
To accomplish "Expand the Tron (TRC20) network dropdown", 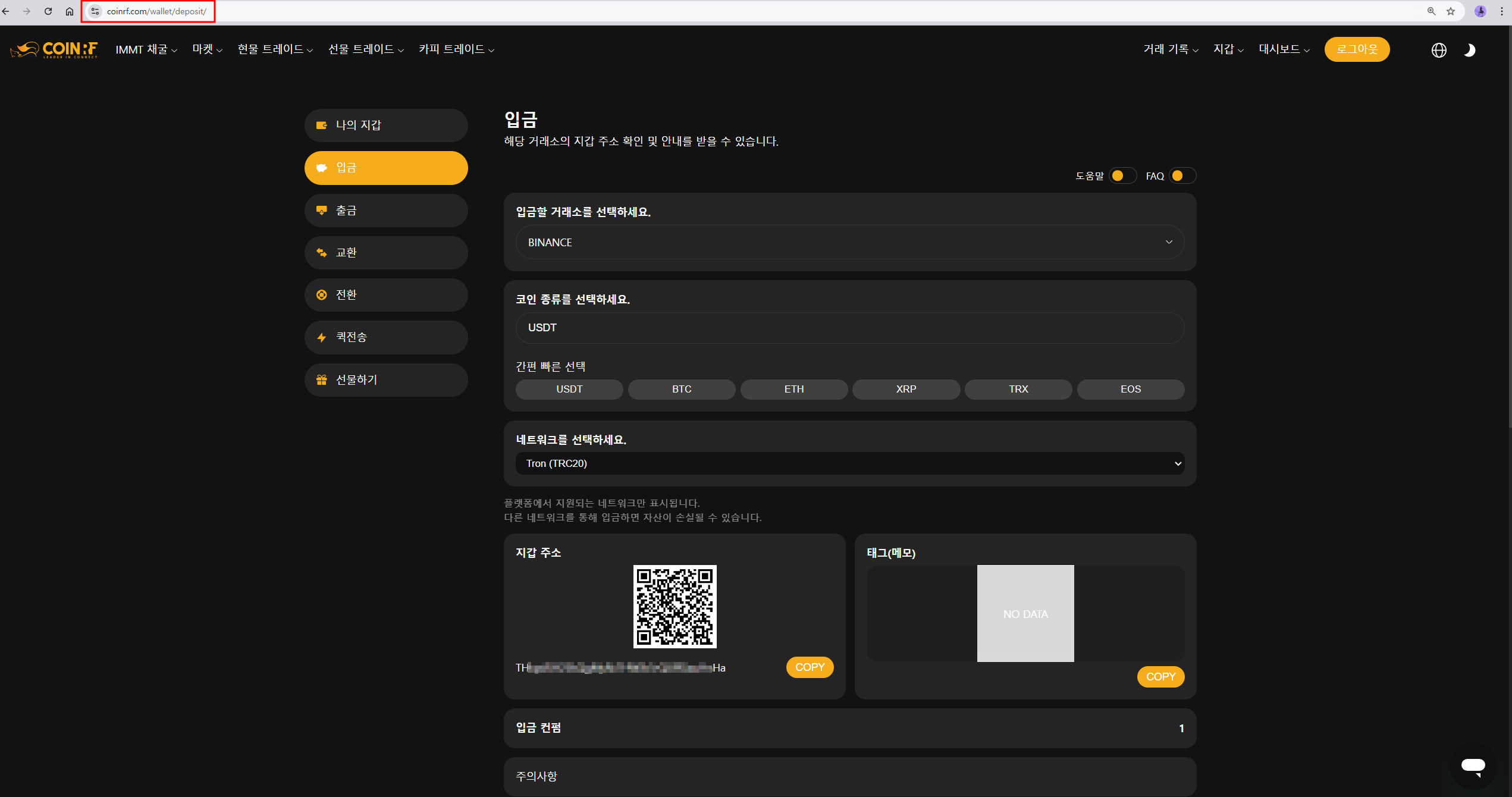I will [x=849, y=463].
